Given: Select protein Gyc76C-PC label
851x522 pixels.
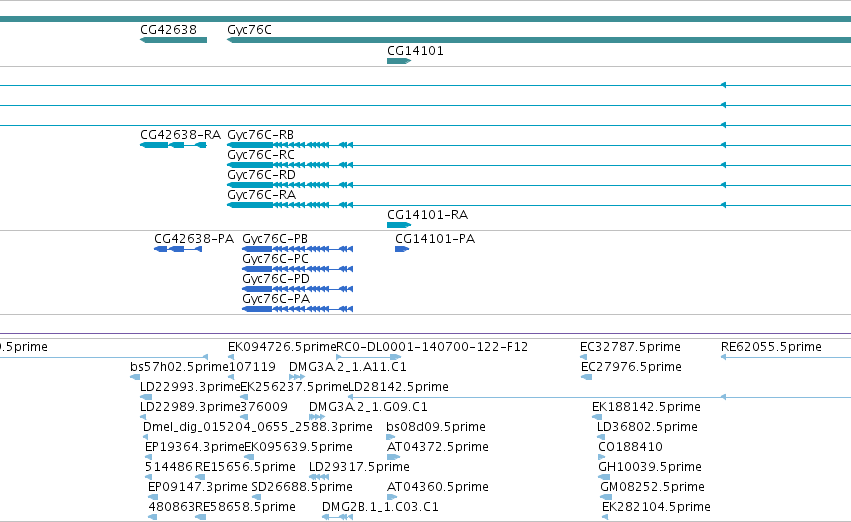Looking at the screenshot, I should tap(275, 259).
